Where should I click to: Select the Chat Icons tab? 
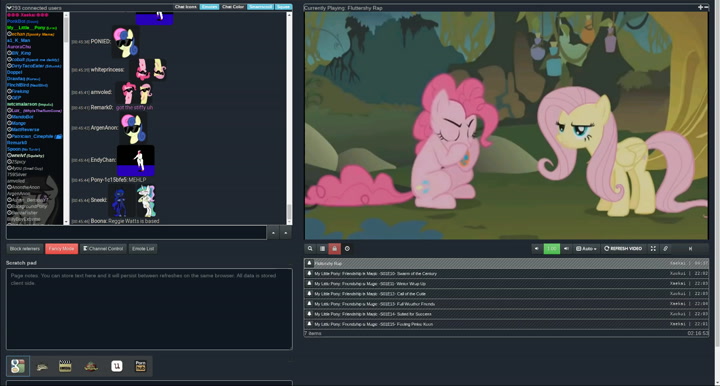[x=186, y=7]
